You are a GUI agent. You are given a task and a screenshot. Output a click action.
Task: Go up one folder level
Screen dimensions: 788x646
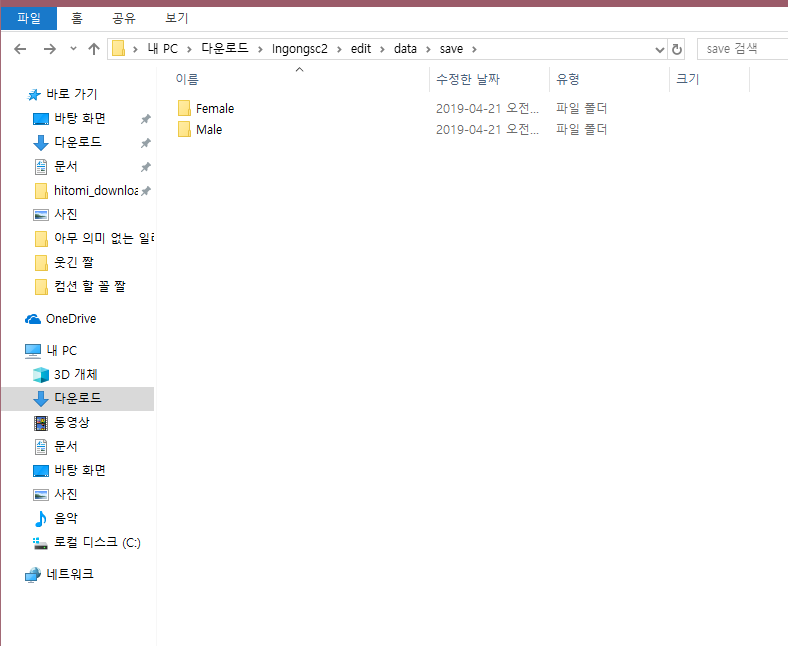coord(94,49)
